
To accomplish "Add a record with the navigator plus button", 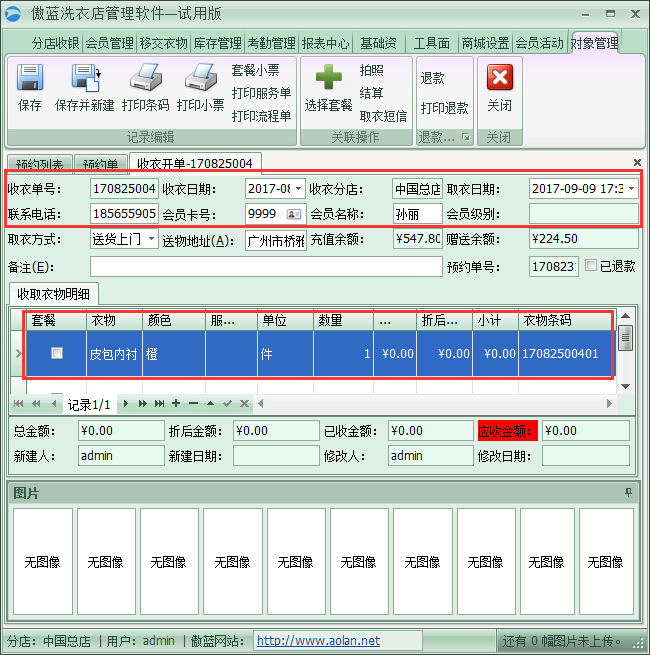I will coord(176,404).
